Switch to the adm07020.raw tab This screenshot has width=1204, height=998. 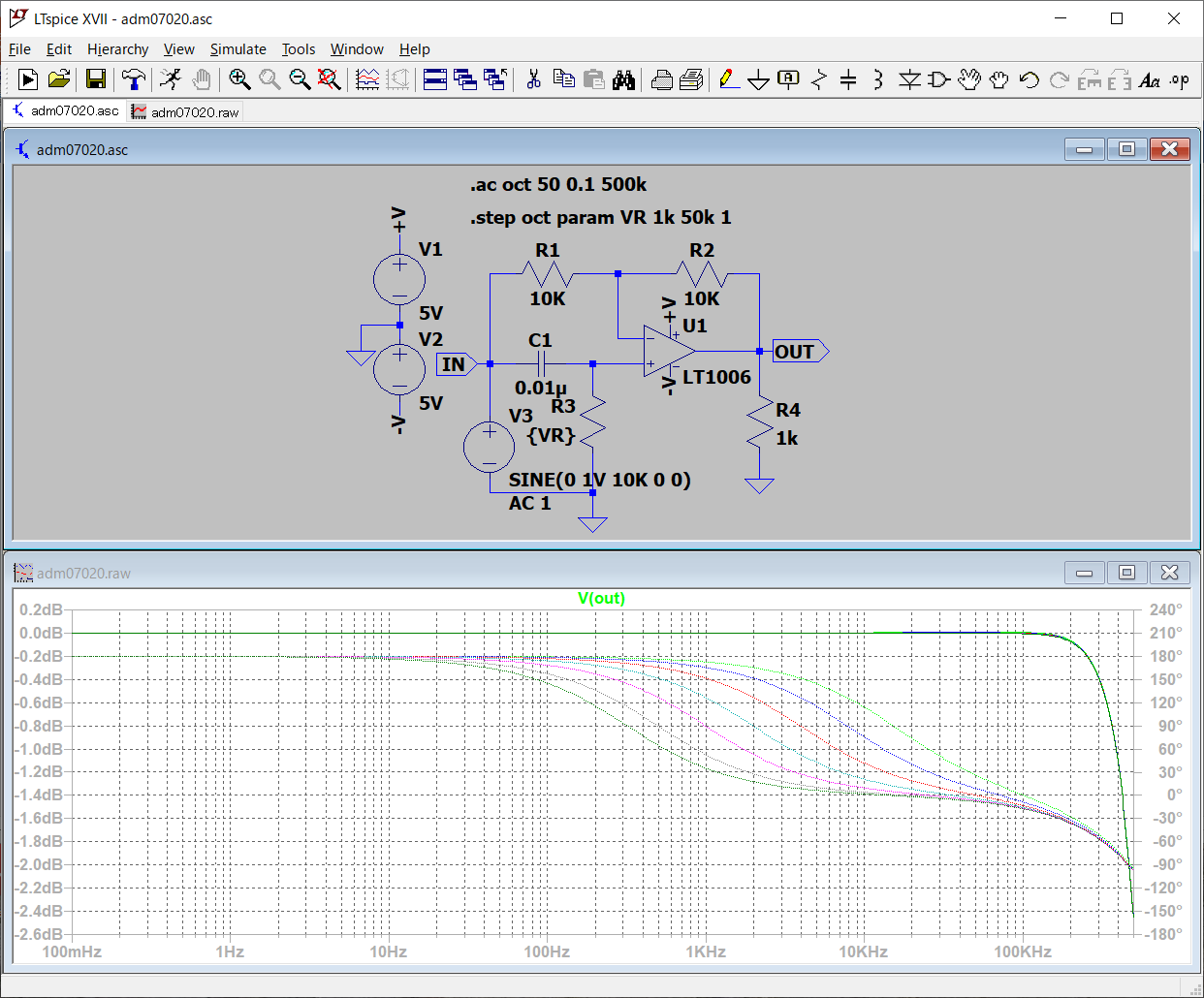[x=186, y=112]
